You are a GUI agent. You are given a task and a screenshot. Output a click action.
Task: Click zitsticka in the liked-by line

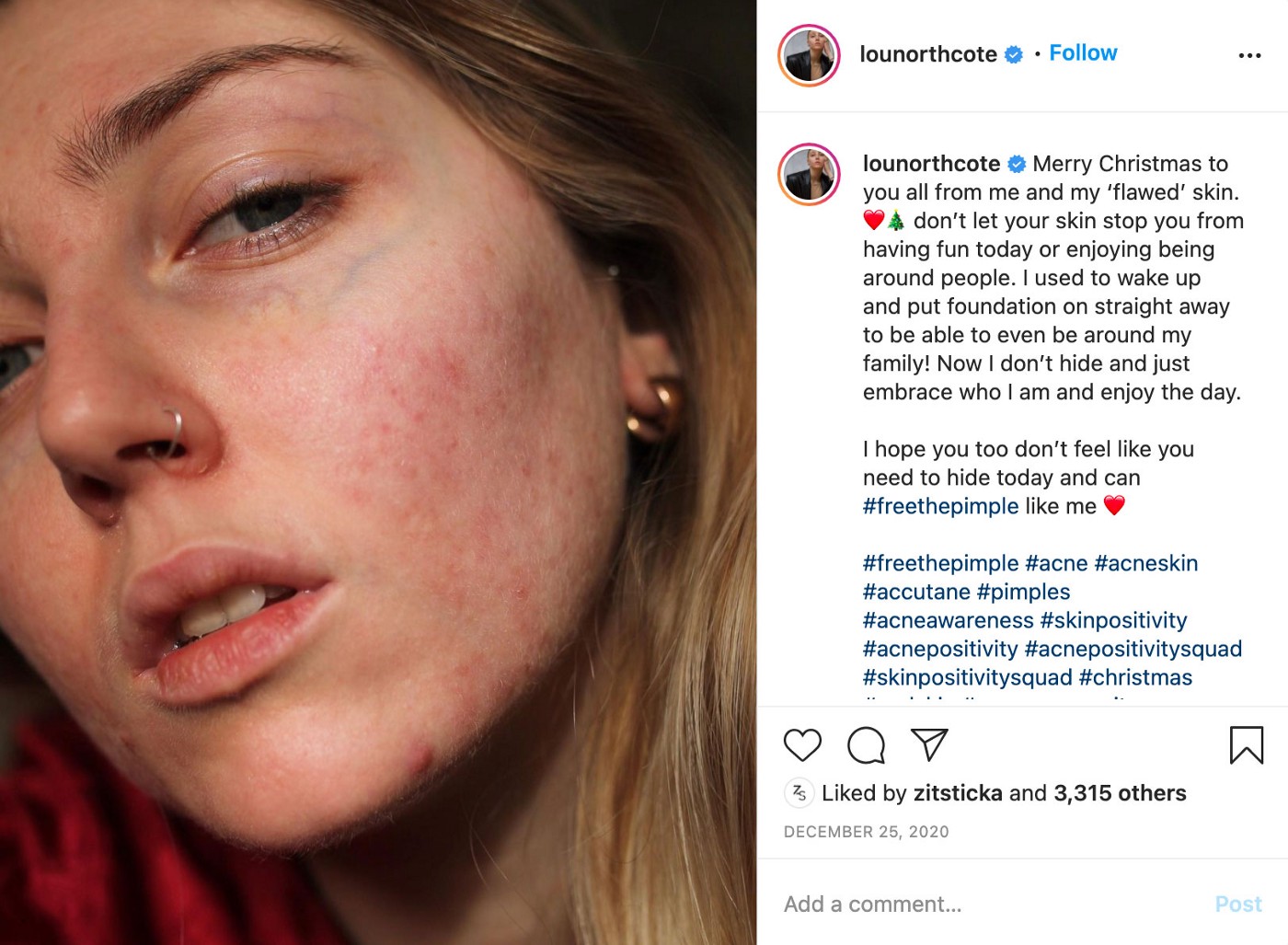coord(959,792)
